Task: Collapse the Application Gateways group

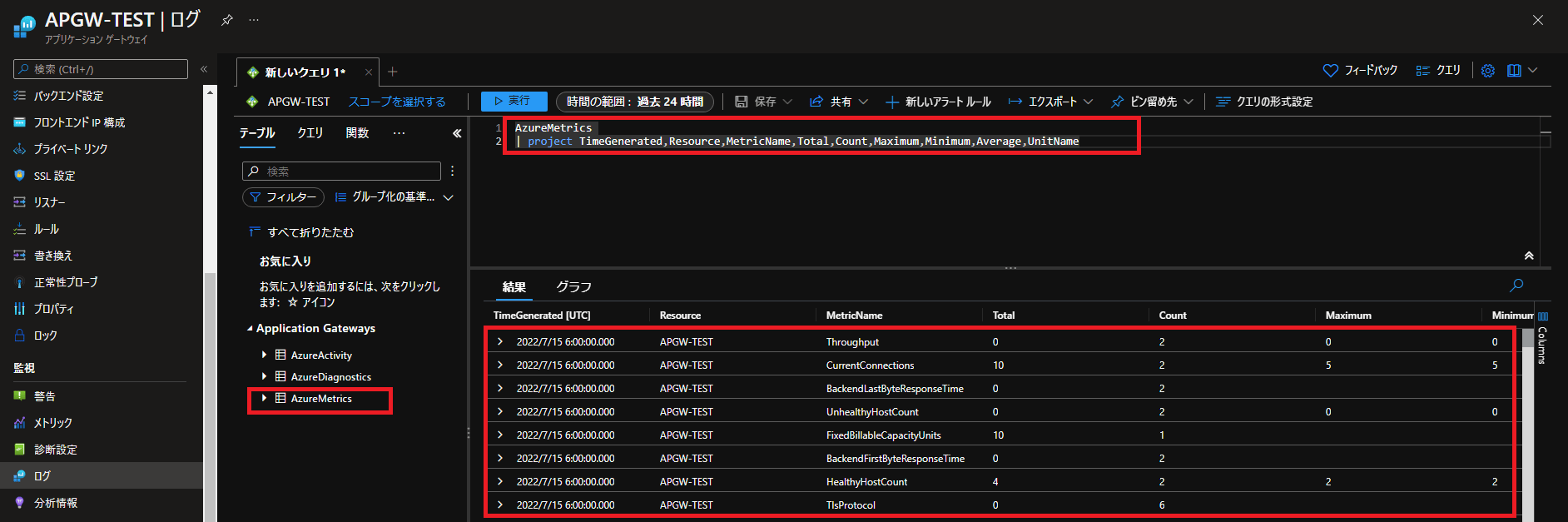Action: (250, 329)
